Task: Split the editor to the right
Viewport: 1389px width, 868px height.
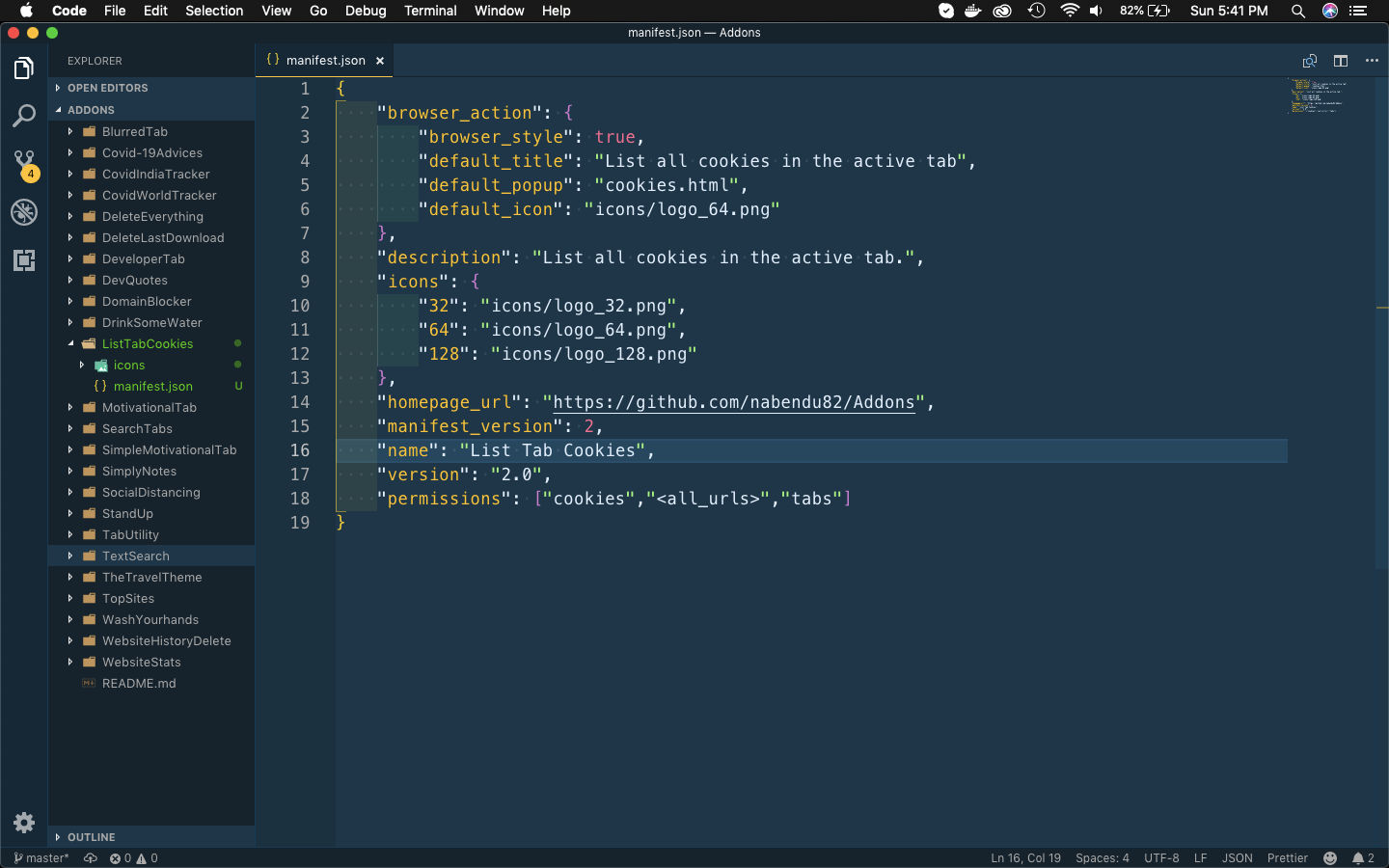Action: click(1341, 61)
